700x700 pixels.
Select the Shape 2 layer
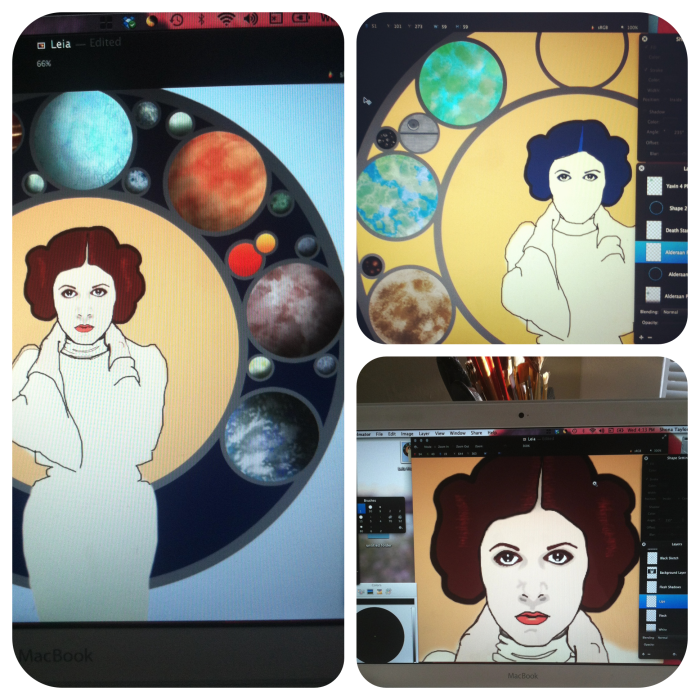tap(662, 208)
